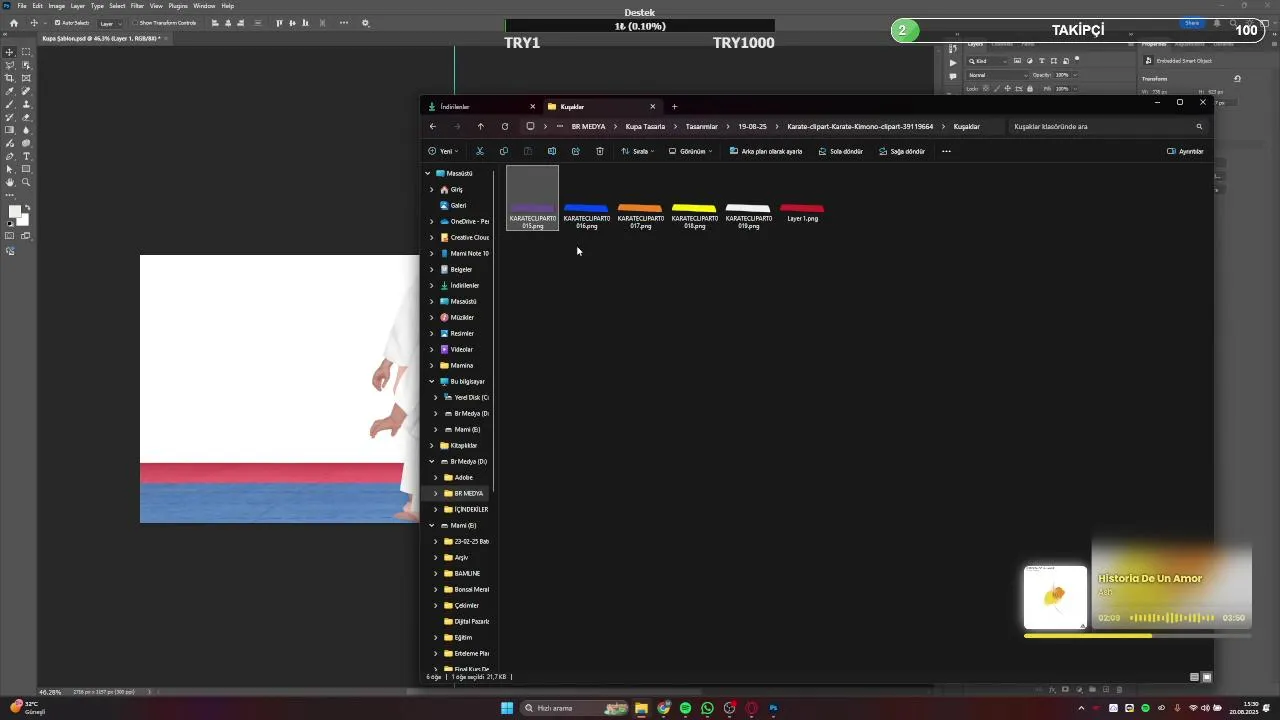1280x720 pixels.
Task: Open the Yeni dropdown in Explorer
Action: (443, 151)
